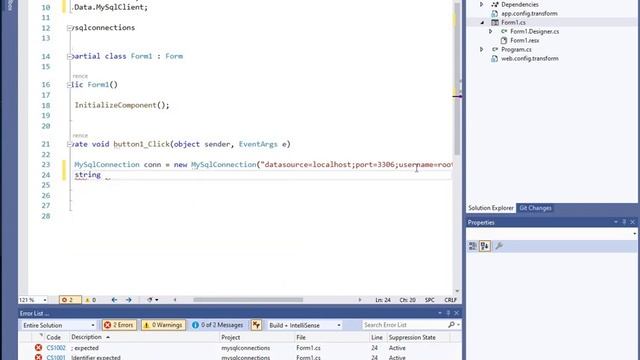Toggle the 2 Errors filter
Image resolution: width=640 pixels, height=360 pixels.
tap(119, 325)
